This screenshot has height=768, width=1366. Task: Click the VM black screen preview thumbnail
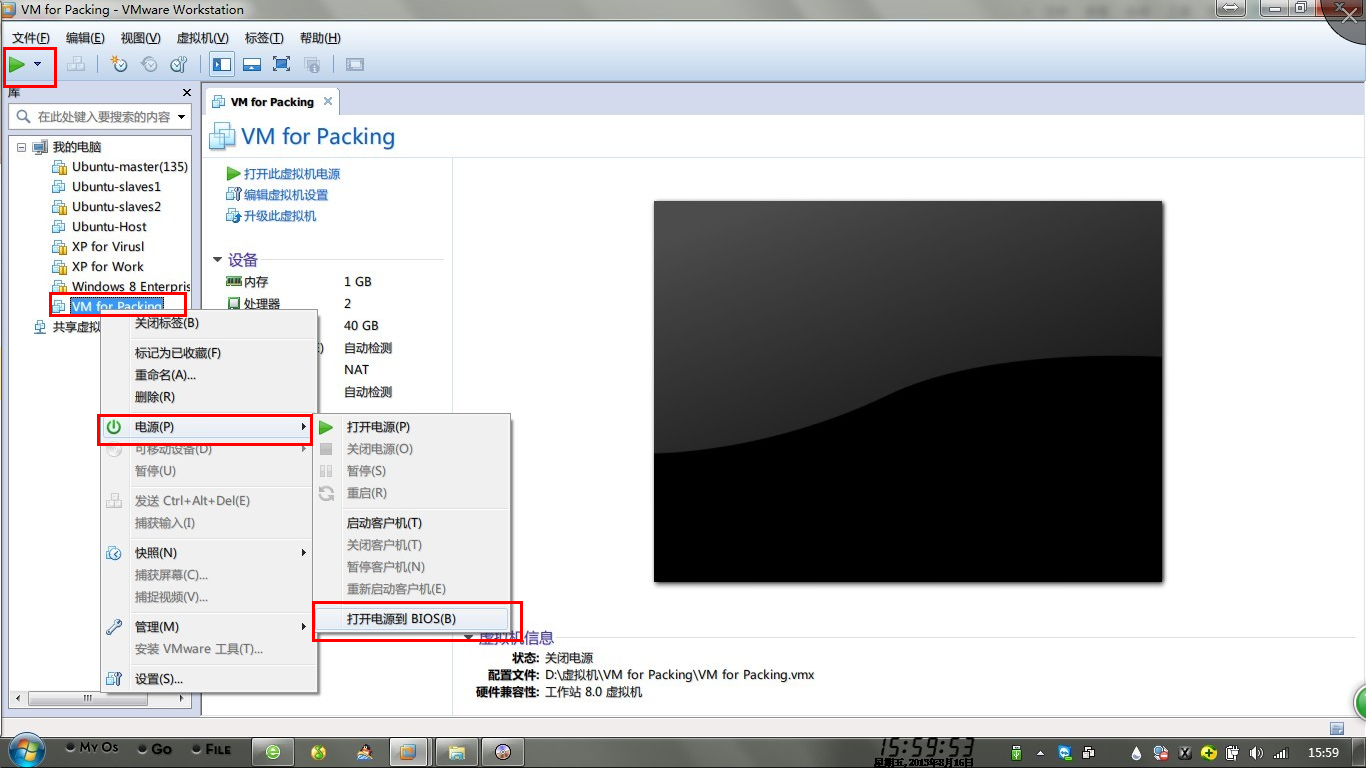click(908, 391)
